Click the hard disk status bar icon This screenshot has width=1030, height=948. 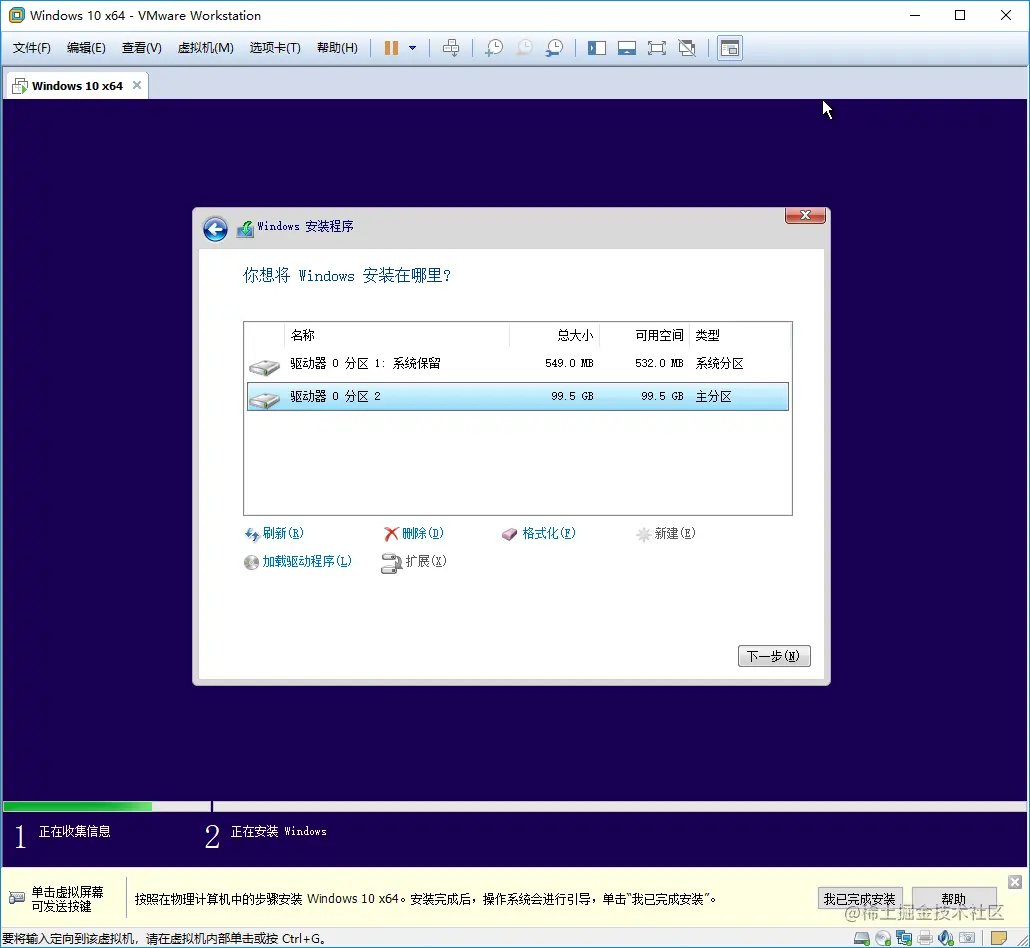(862, 938)
